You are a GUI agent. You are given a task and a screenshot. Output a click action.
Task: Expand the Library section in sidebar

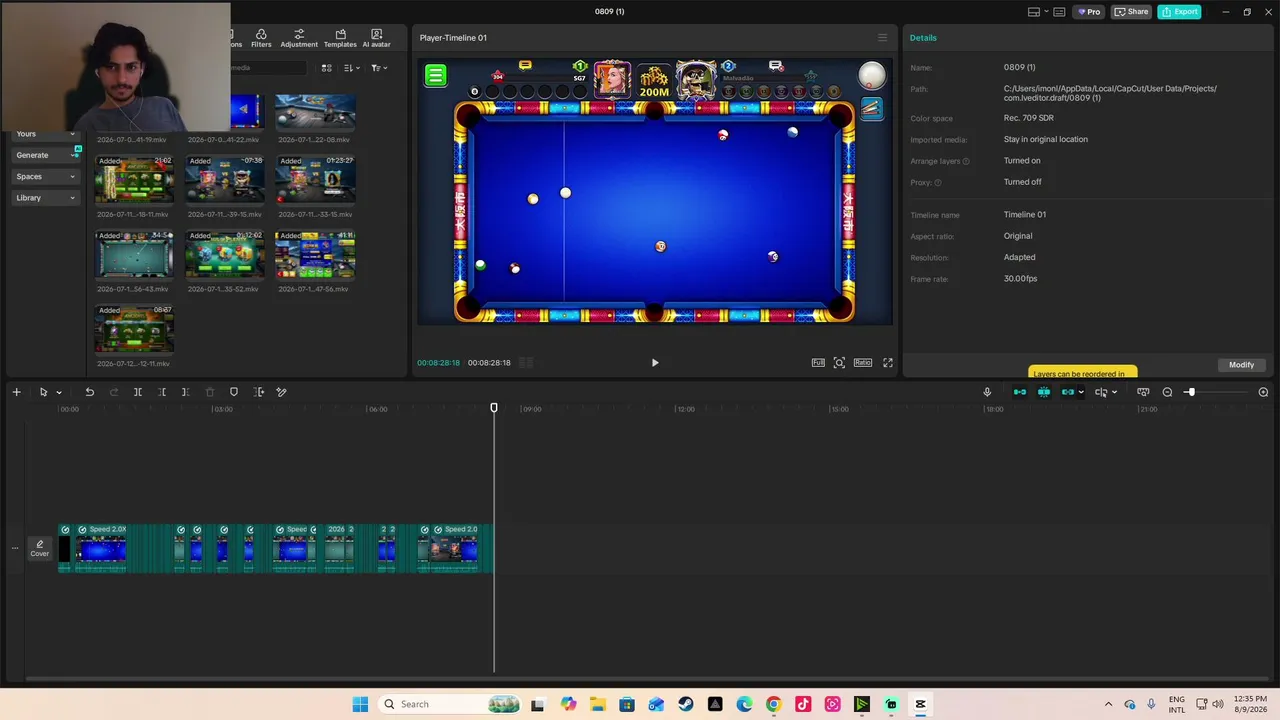click(x=46, y=198)
